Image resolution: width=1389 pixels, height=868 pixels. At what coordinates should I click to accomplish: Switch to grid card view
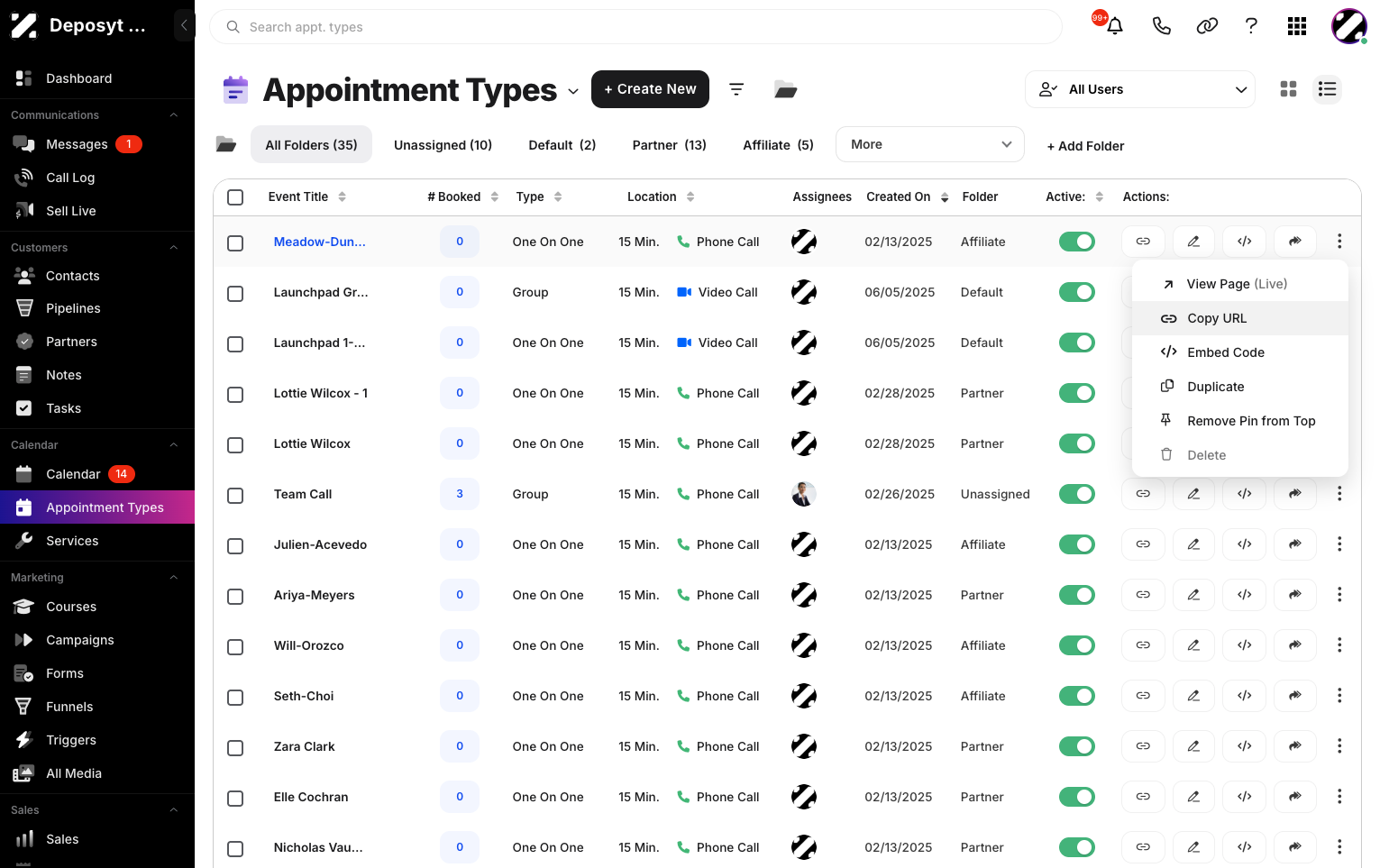(x=1289, y=89)
